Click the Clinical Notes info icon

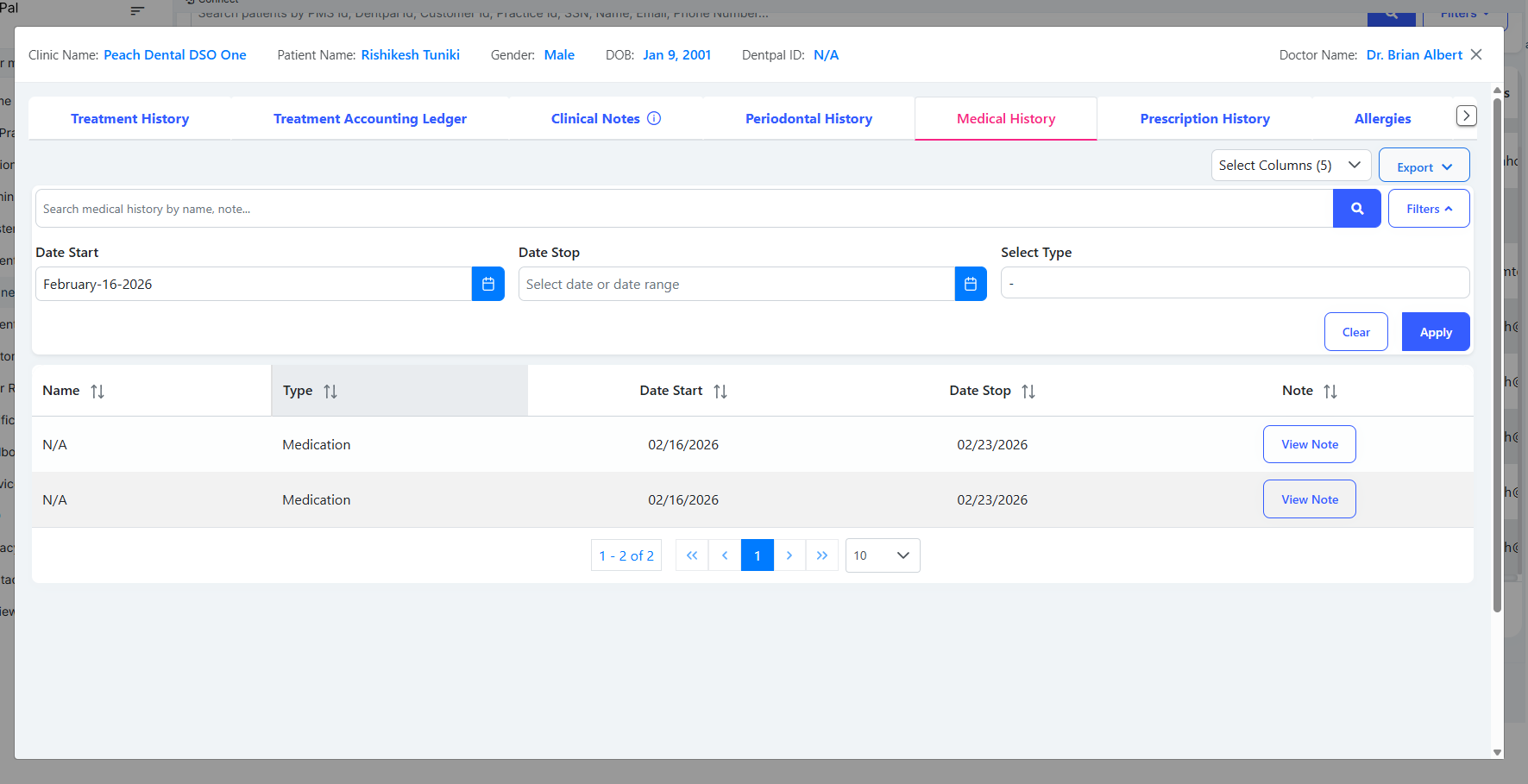654,118
